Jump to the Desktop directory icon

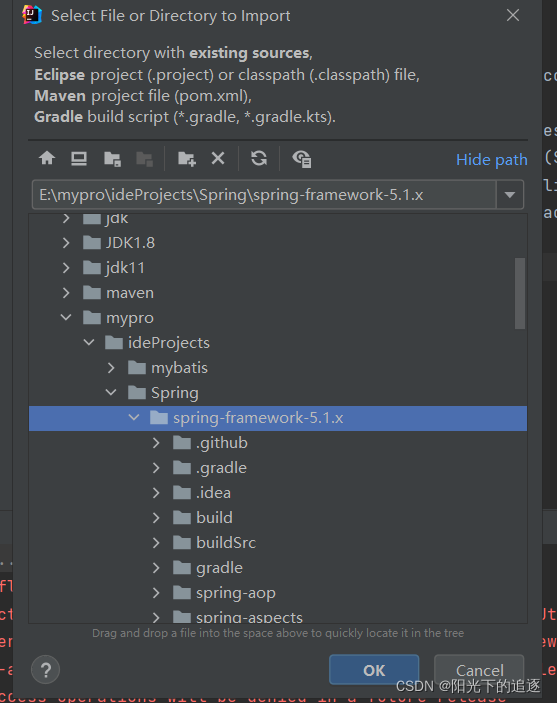pyautogui.click(x=79, y=159)
